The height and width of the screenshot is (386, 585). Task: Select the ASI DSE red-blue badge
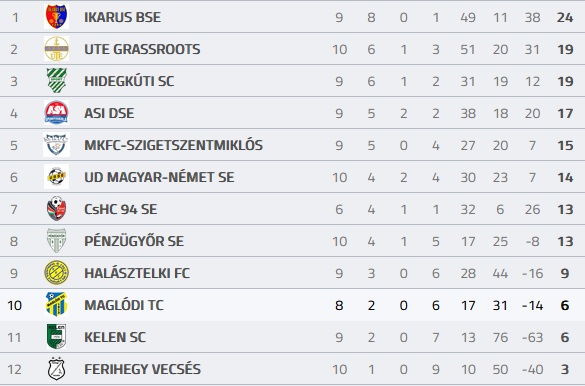click(x=56, y=113)
